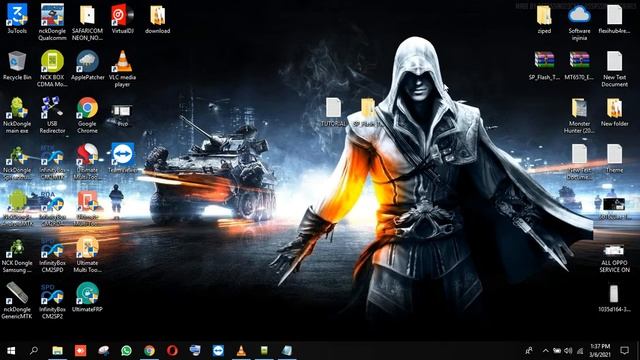Viewport: 640px width, 360px height.
Task: Select the flexihub4re file
Action: (614, 18)
